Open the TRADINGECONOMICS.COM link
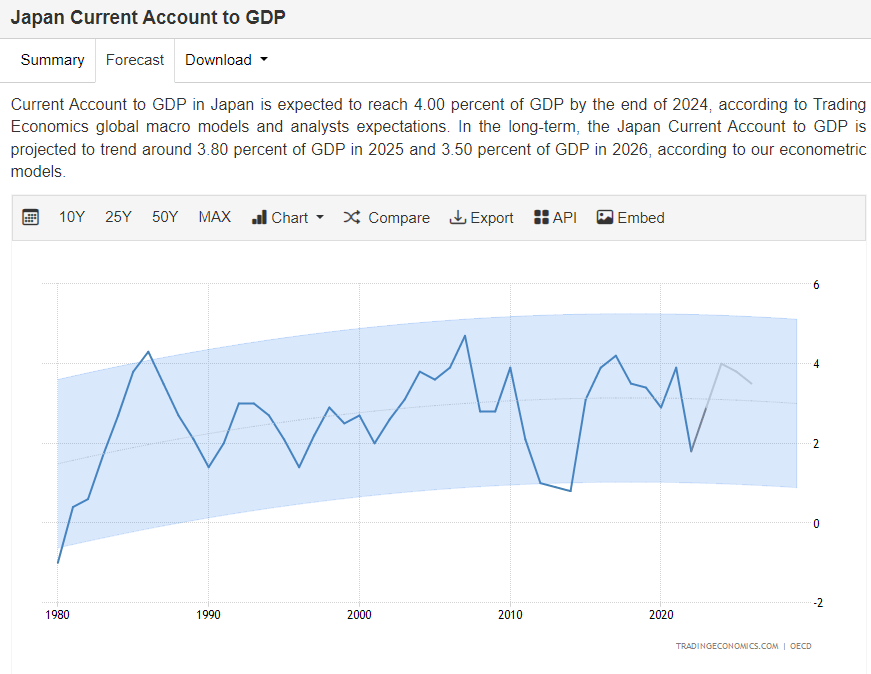Screen dimensions: 871x674 (726, 646)
